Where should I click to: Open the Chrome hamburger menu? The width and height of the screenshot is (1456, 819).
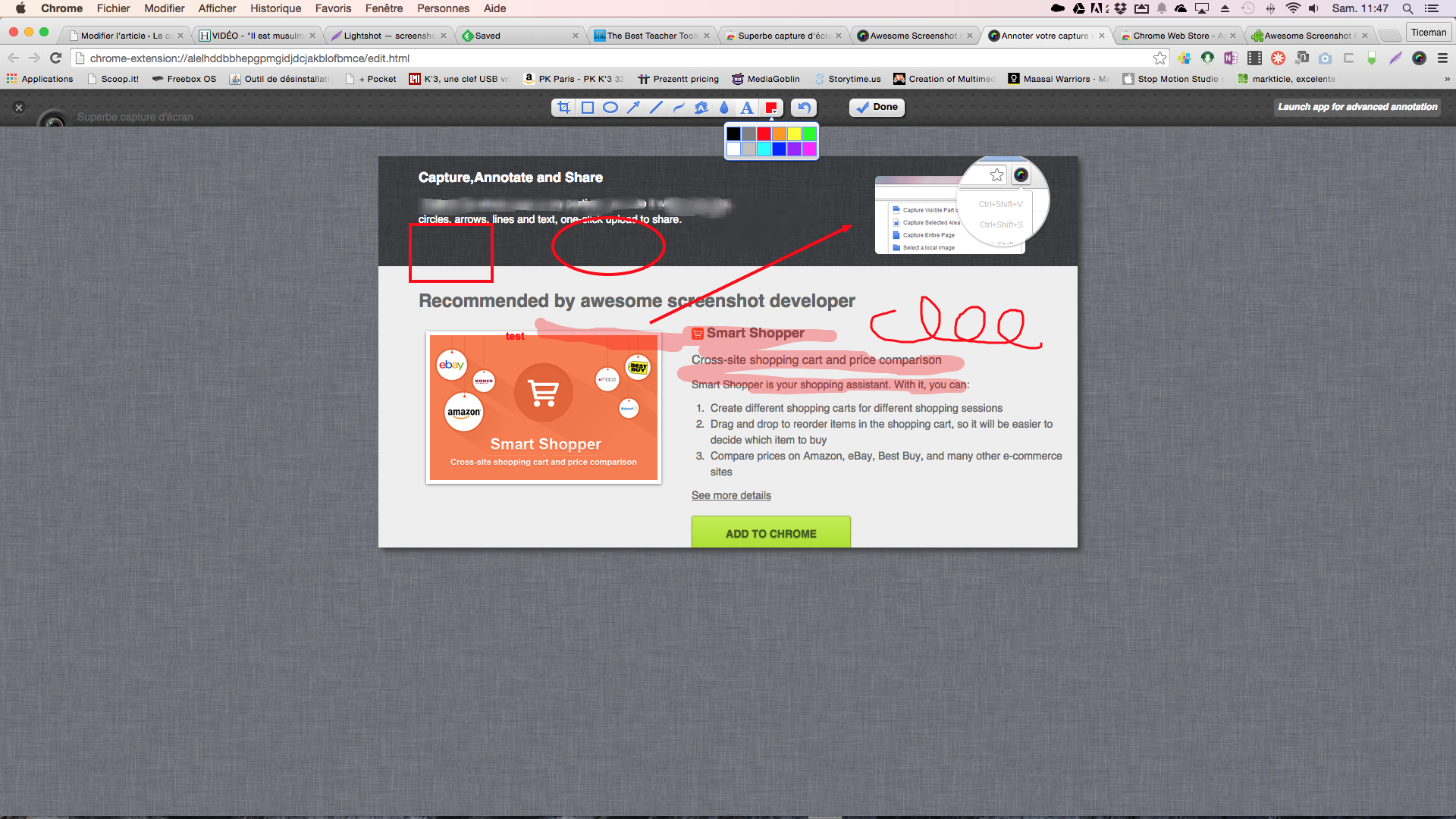(x=1442, y=58)
